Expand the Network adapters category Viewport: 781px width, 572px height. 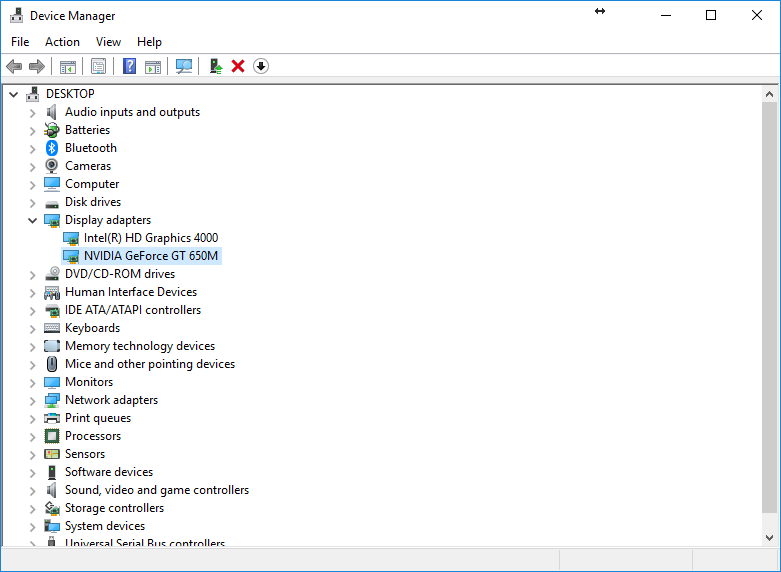(32, 400)
